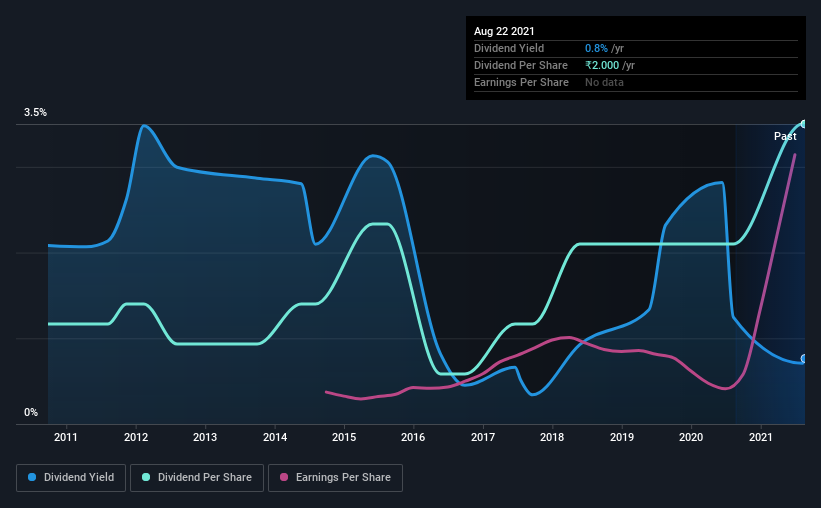Click the Dividend Yield row label in tooltip
This screenshot has width=821, height=508.
[x=509, y=48]
